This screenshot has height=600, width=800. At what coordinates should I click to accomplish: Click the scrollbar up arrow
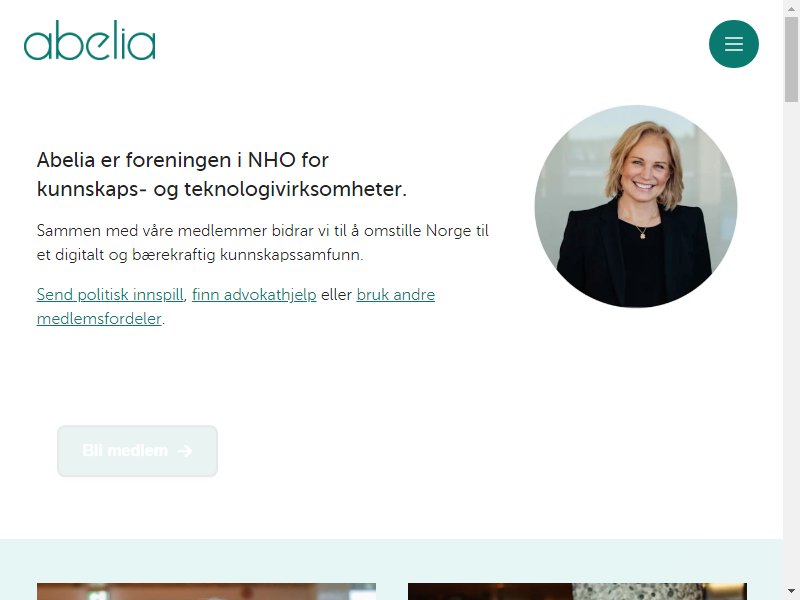791,7
